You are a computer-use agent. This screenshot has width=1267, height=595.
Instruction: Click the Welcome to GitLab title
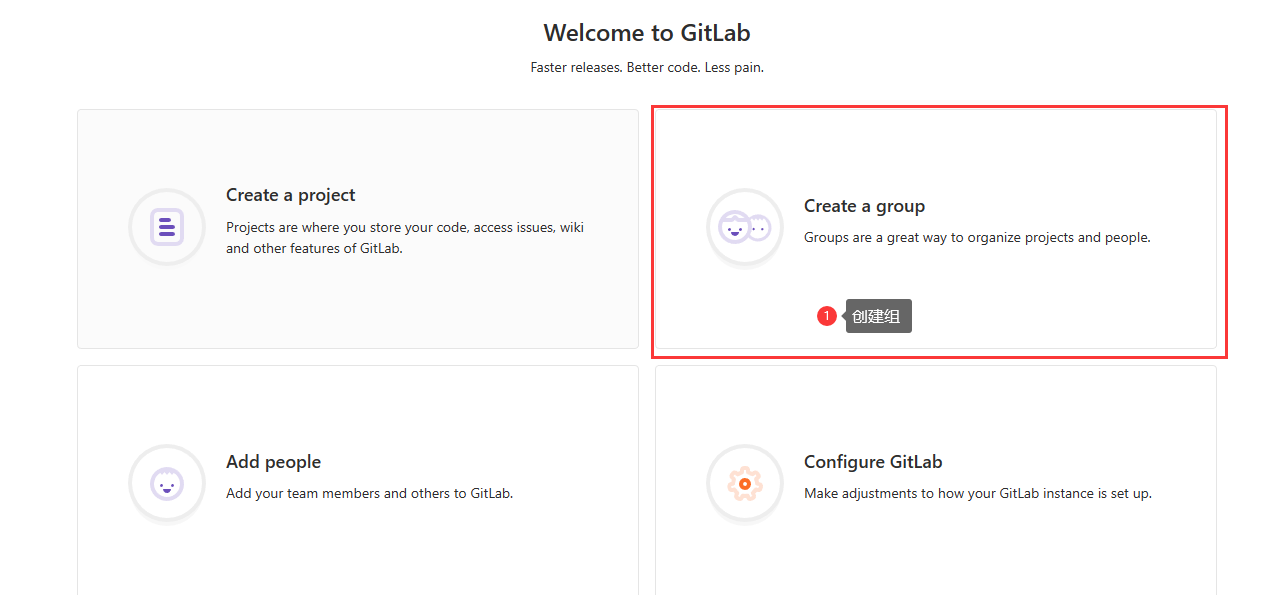647,33
